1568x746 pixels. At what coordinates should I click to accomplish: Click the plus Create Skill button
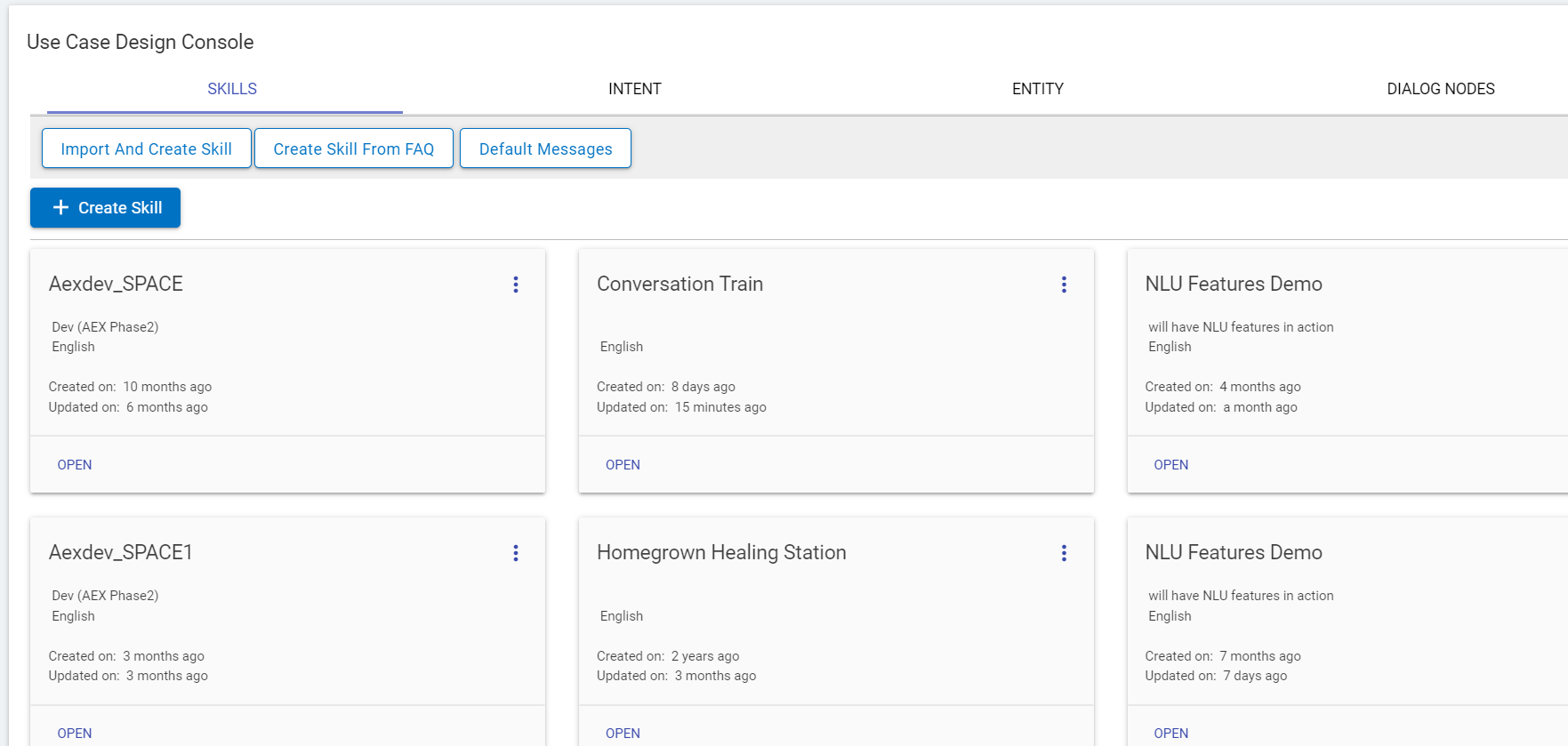point(106,208)
